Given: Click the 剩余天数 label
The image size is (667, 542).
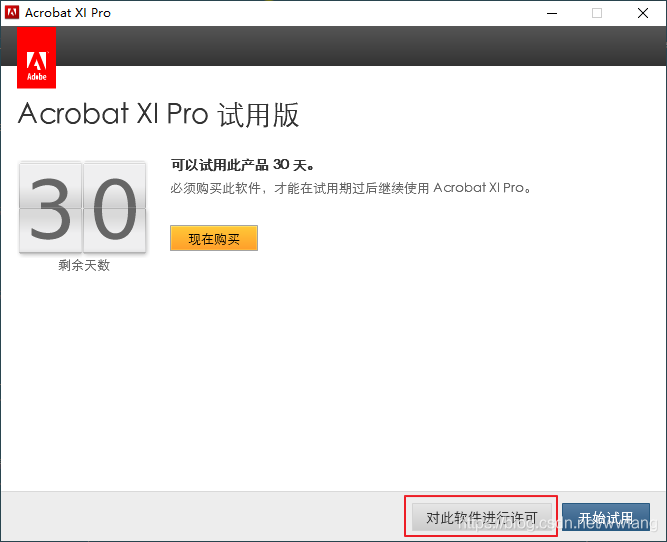Looking at the screenshot, I should 84,265.
